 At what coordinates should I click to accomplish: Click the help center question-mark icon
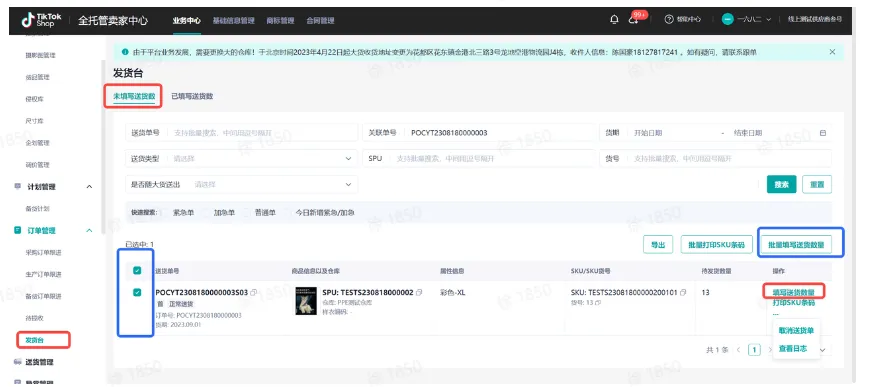tap(669, 19)
